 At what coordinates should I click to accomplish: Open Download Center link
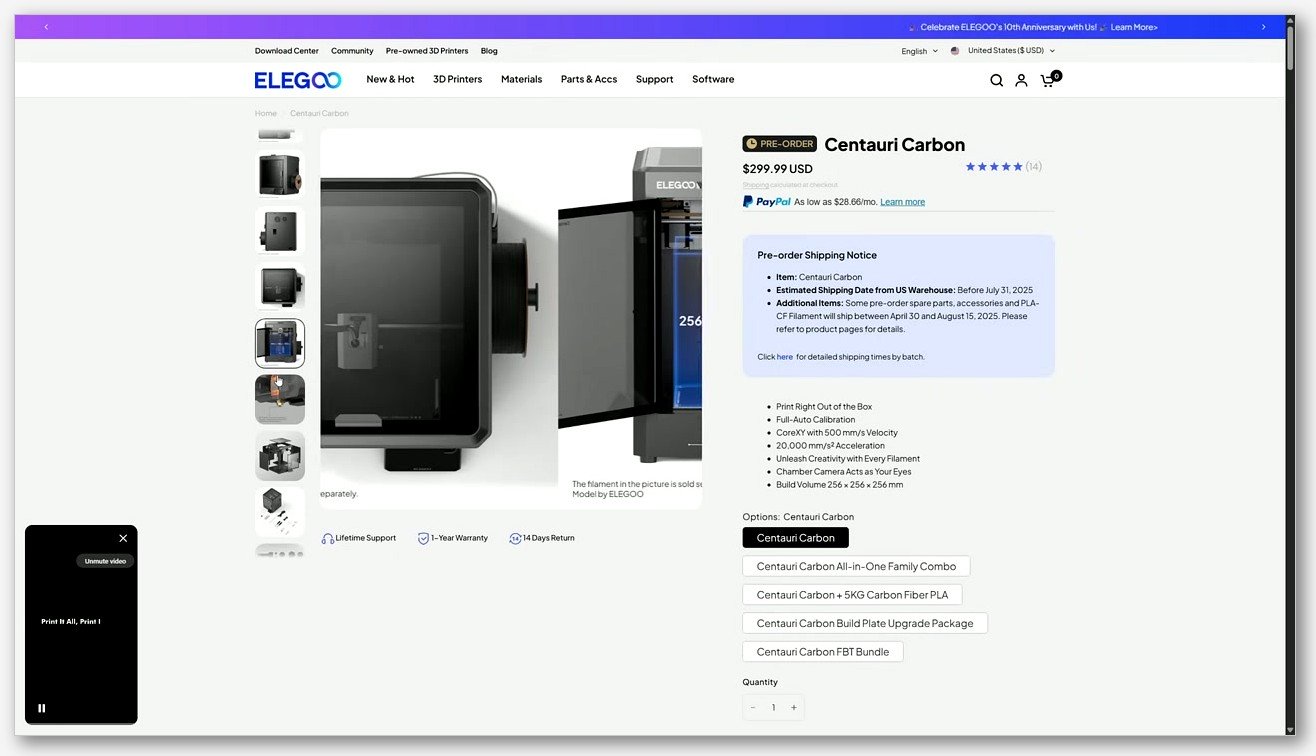[x=287, y=51]
